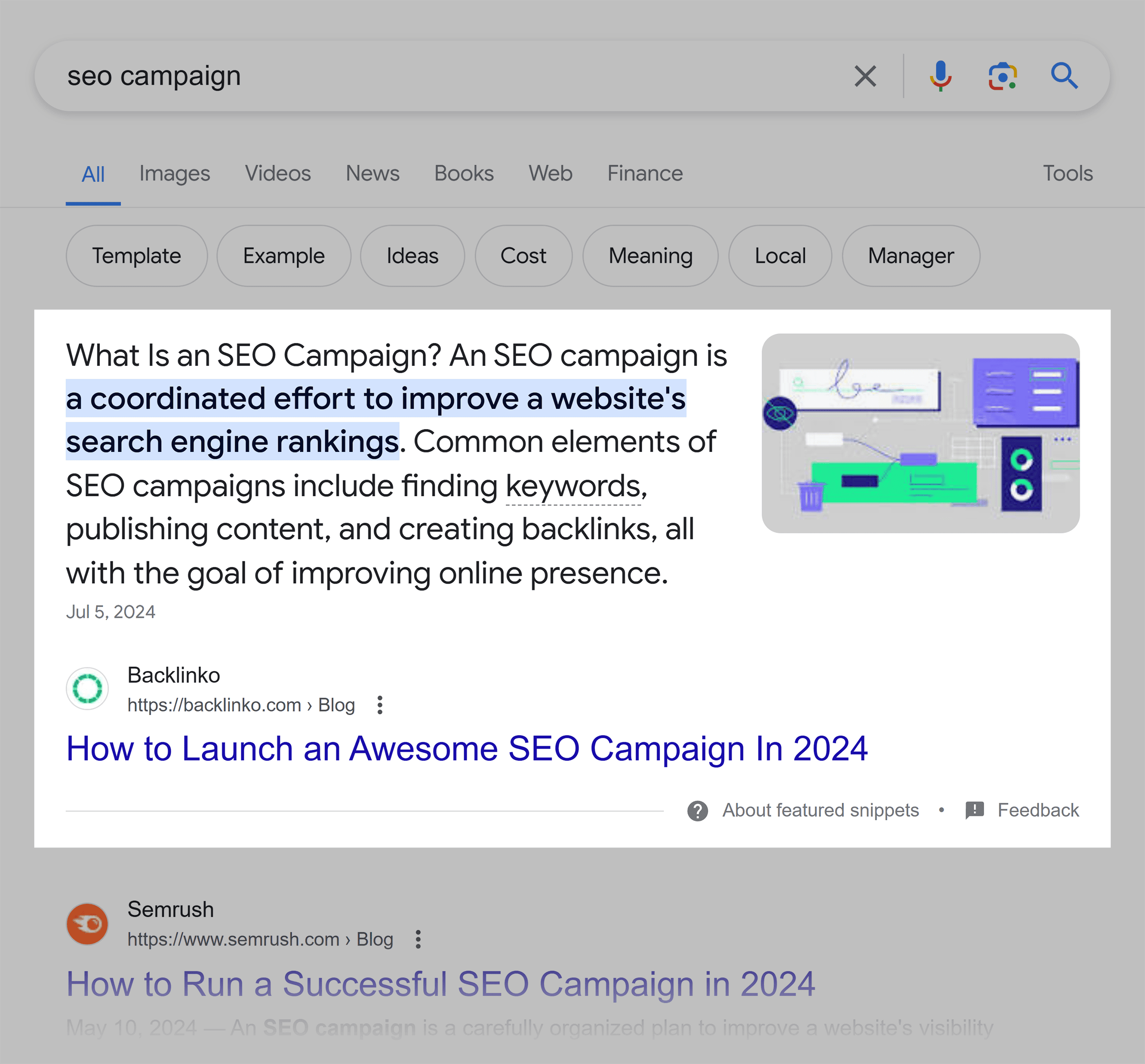Switch to the Books tab

pos(464,174)
